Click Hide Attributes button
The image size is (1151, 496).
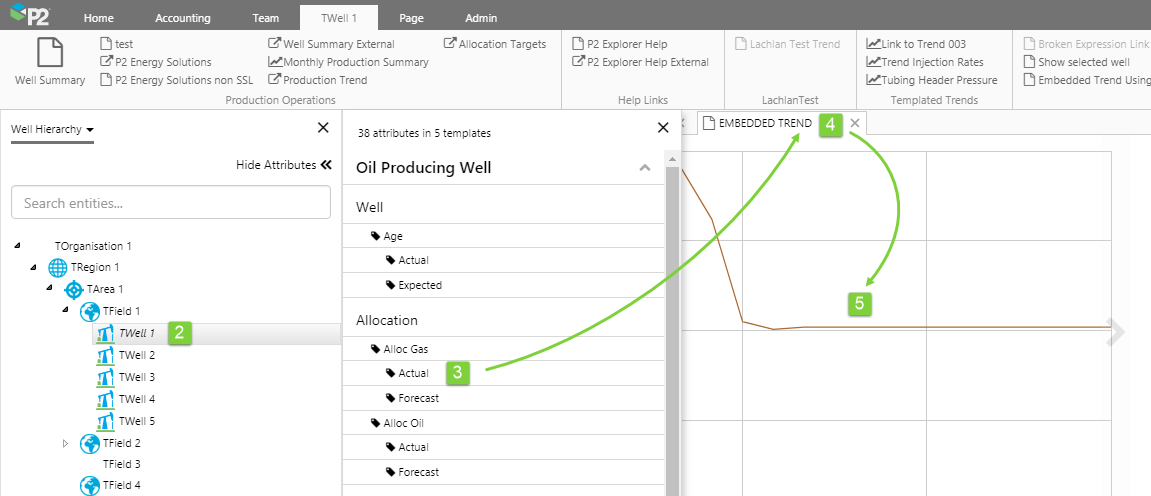click(x=283, y=165)
